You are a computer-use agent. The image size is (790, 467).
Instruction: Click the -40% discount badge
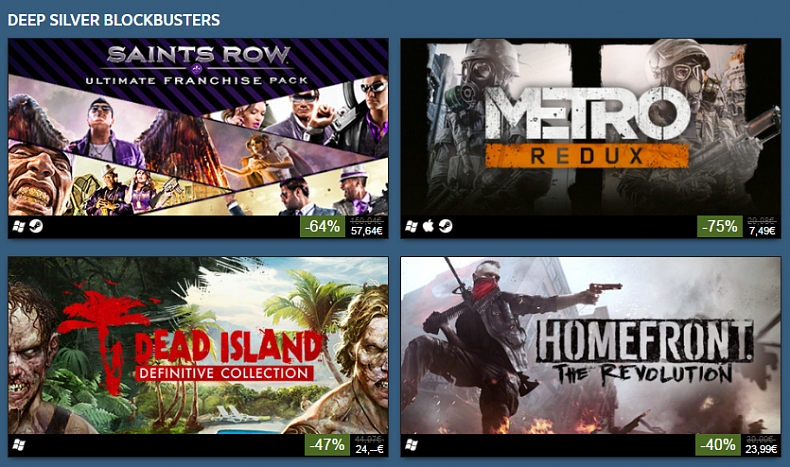[x=718, y=445]
